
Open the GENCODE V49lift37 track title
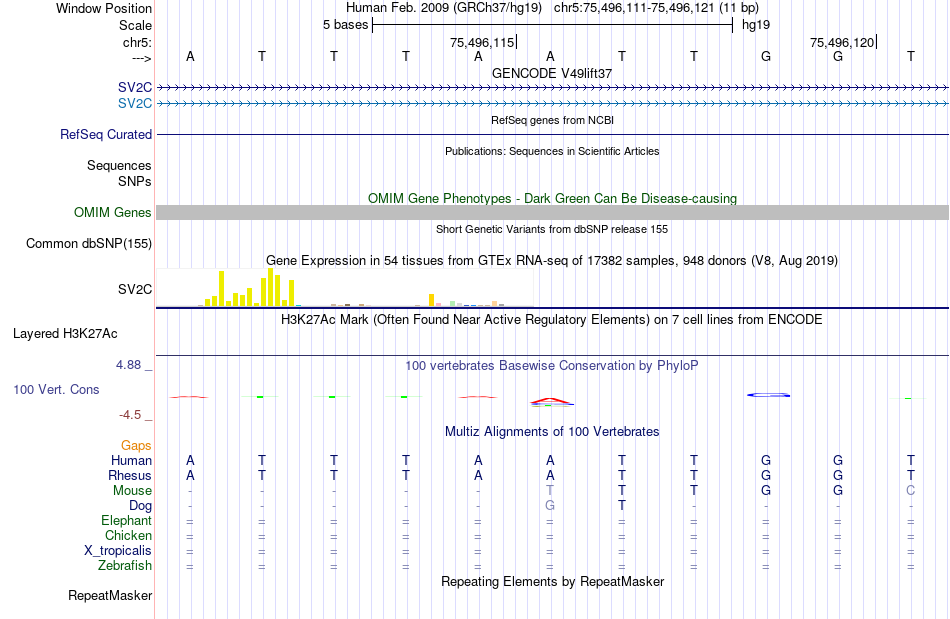pos(552,73)
